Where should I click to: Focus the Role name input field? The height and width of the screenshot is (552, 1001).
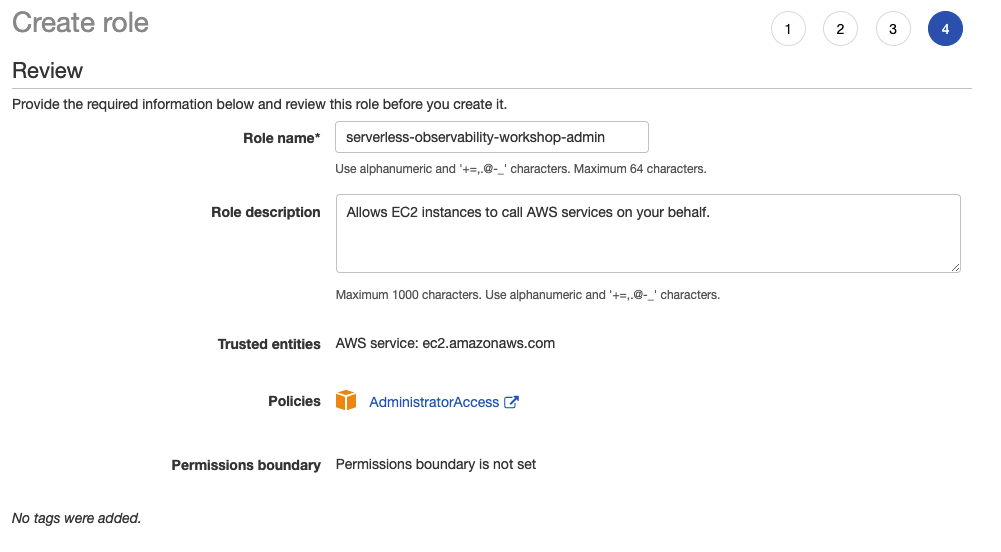click(x=492, y=137)
